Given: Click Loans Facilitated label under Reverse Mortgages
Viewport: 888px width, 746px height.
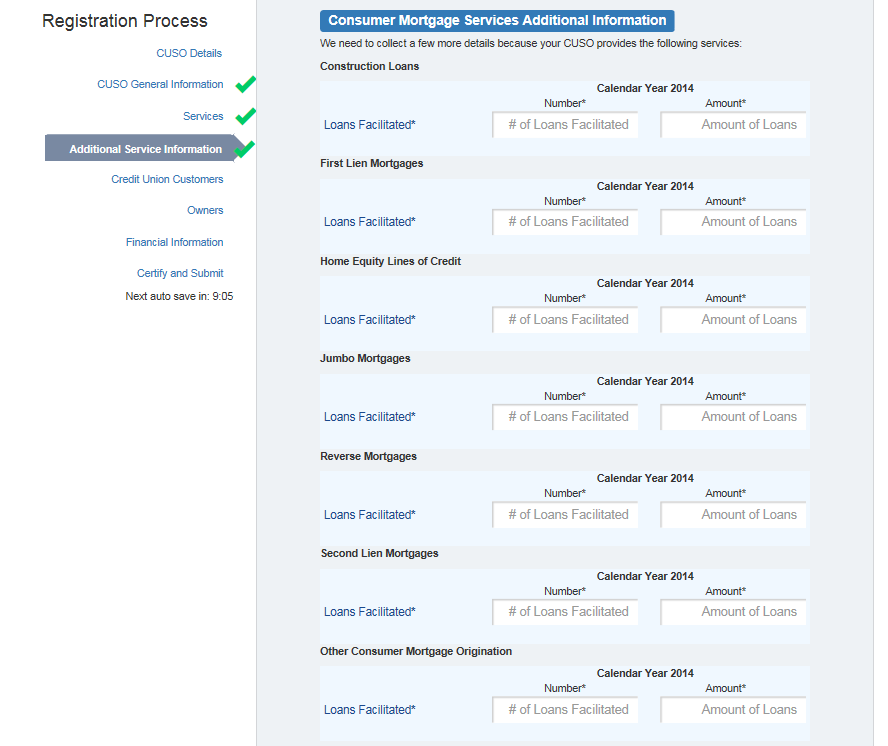Looking at the screenshot, I should [x=369, y=514].
